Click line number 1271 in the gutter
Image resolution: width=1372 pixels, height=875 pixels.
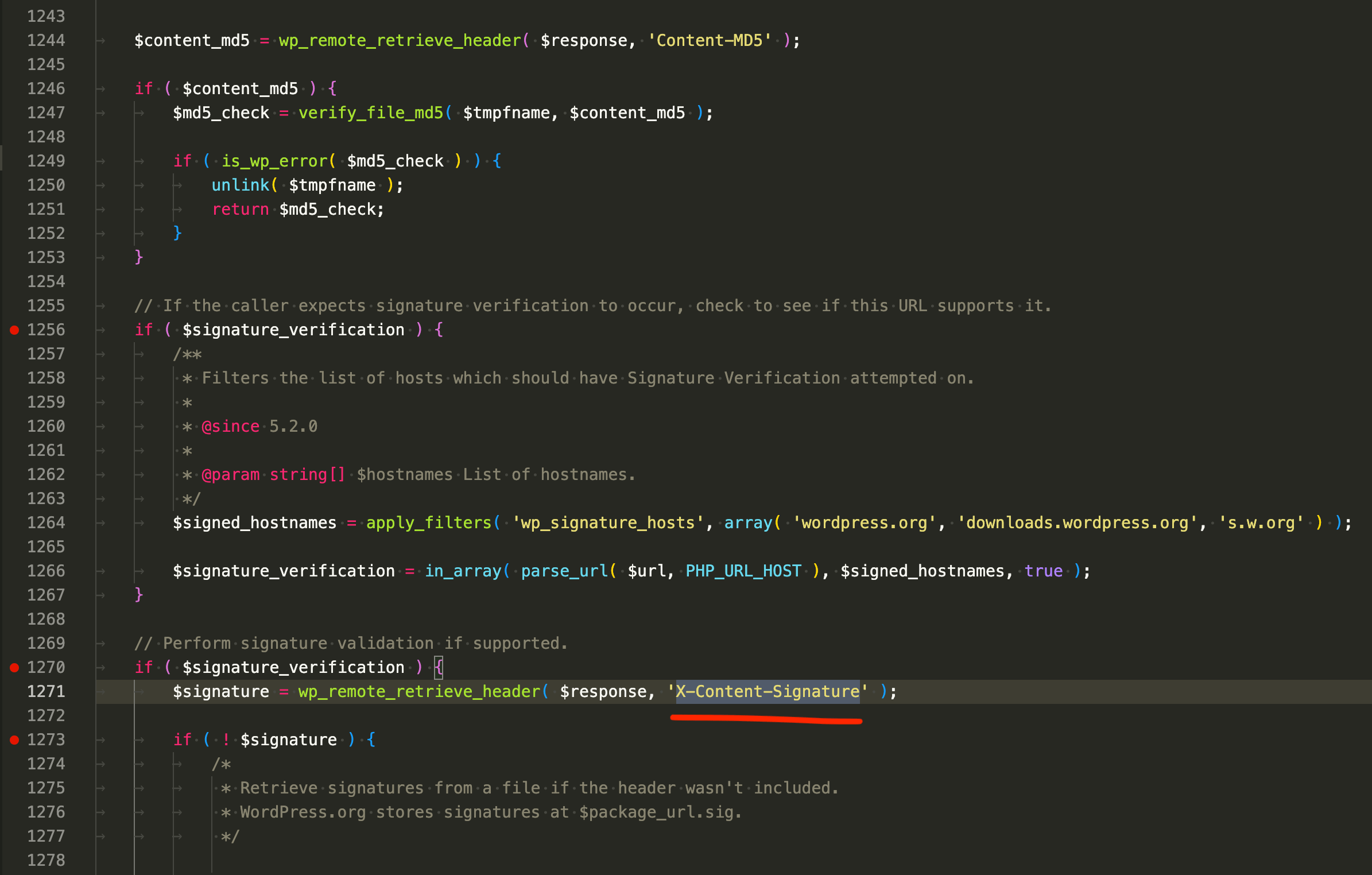click(x=46, y=691)
